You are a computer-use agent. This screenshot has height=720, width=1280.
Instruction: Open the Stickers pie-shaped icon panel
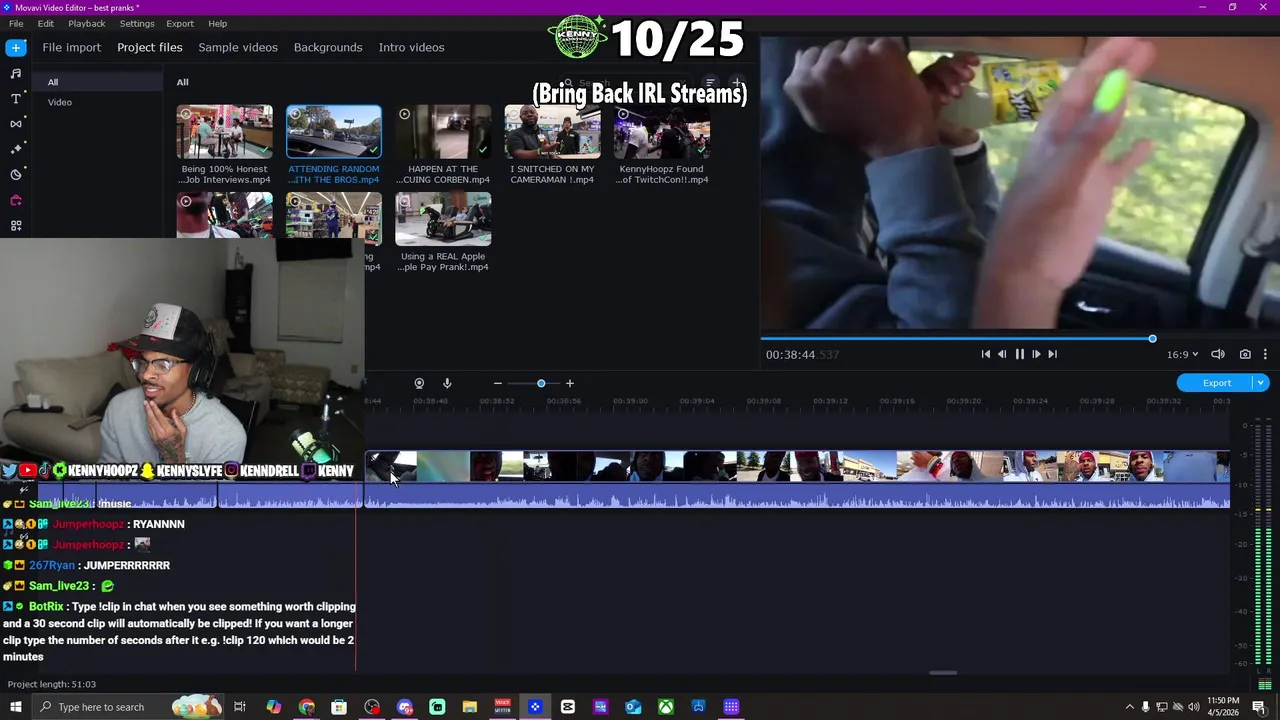tap(16, 174)
